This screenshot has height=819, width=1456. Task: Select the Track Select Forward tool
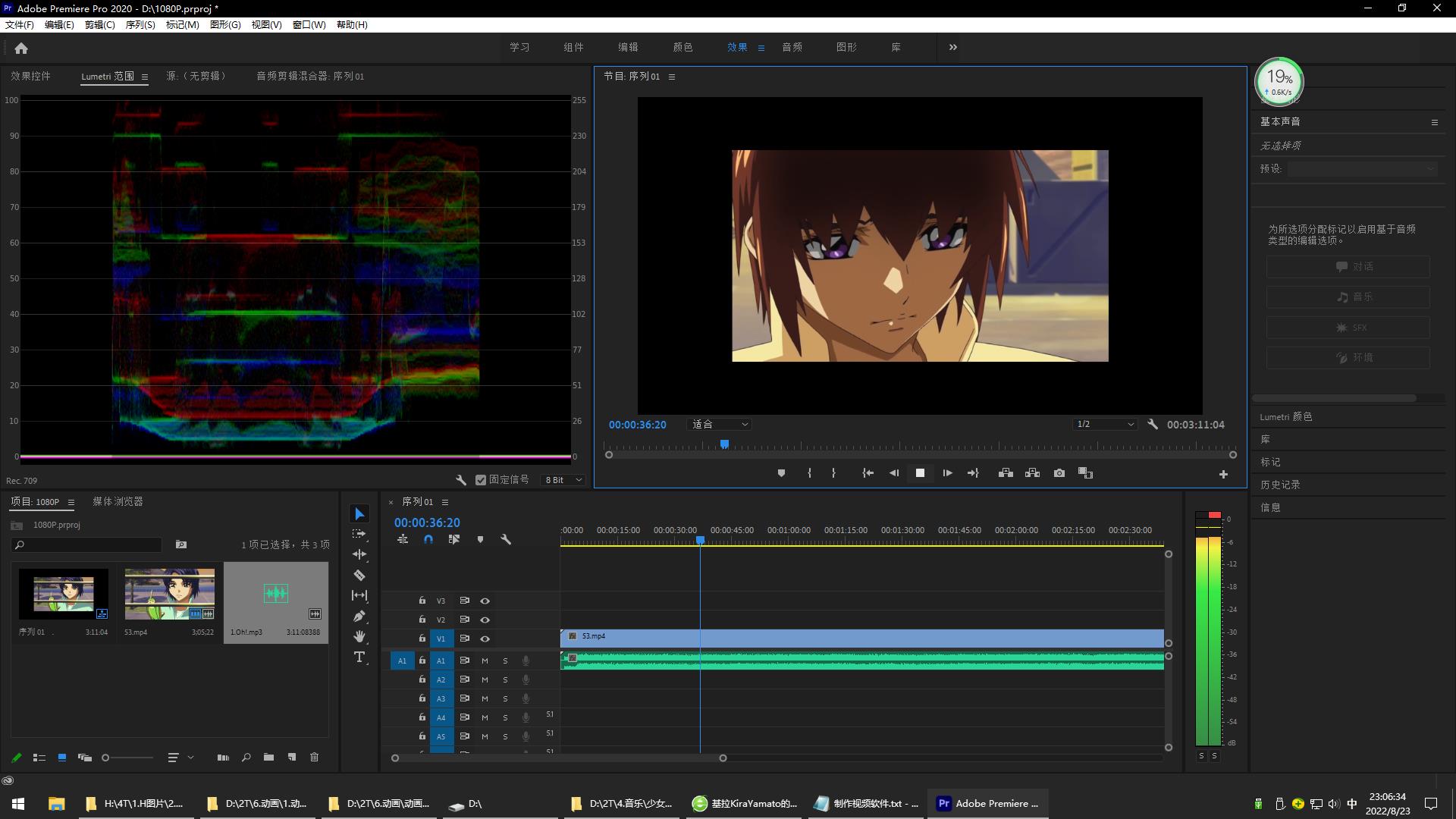pyautogui.click(x=359, y=534)
